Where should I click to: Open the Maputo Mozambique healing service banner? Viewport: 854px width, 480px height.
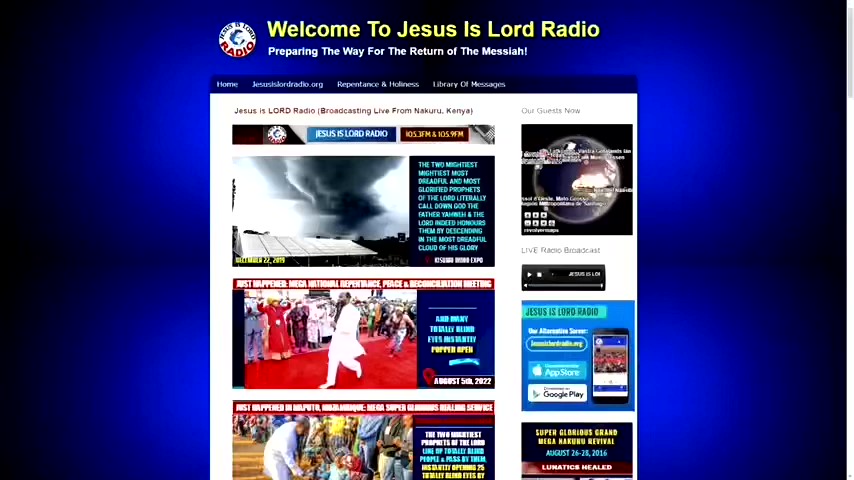[x=363, y=440]
